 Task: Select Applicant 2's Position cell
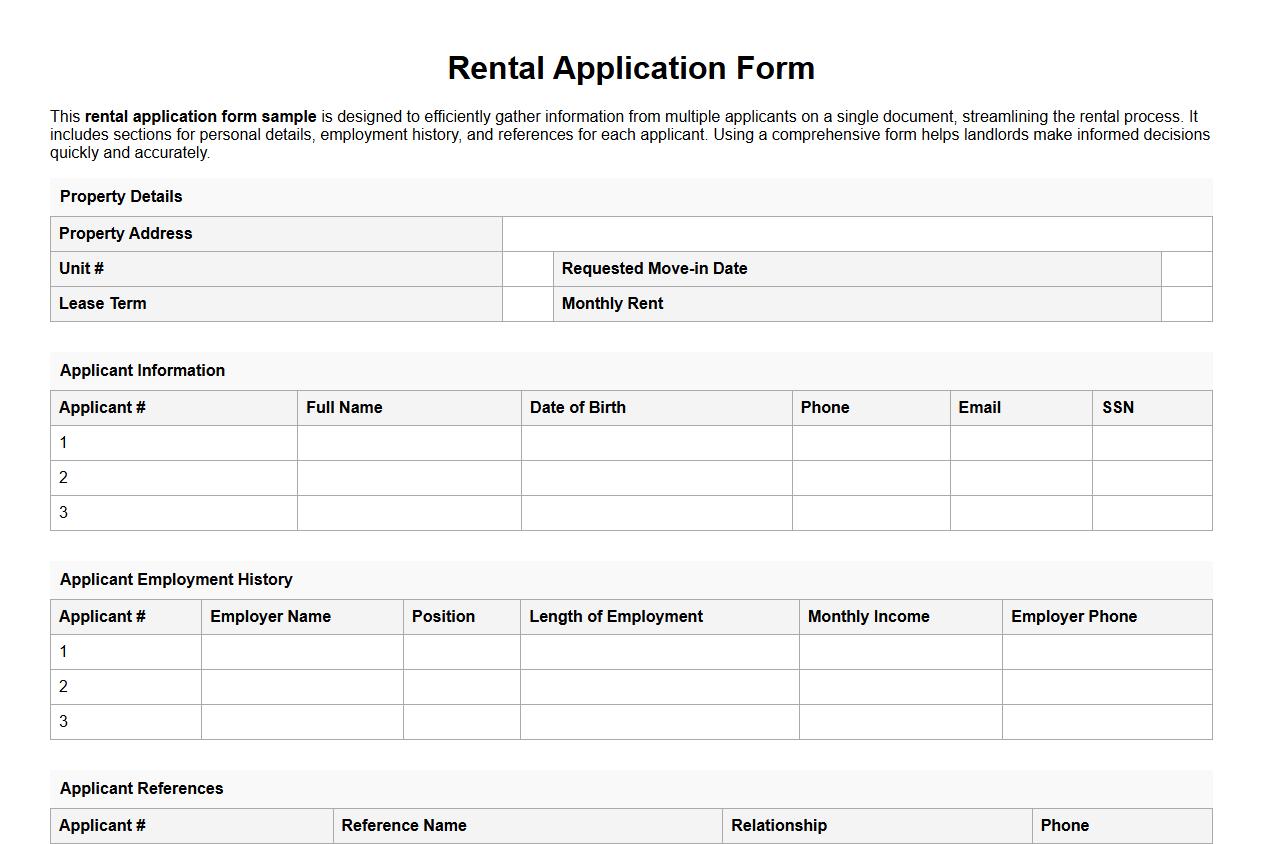[x=461, y=686]
